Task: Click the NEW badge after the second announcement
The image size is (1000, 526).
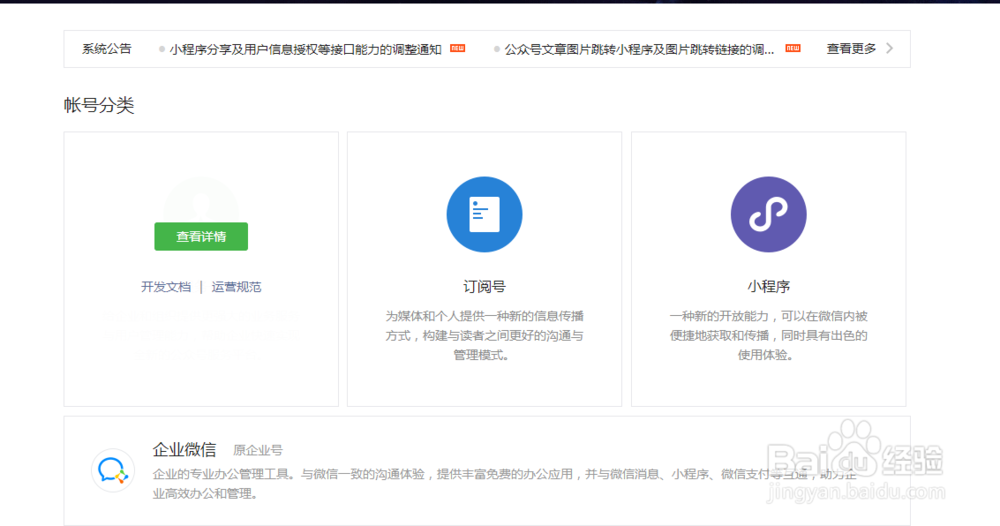Action: 793,48
